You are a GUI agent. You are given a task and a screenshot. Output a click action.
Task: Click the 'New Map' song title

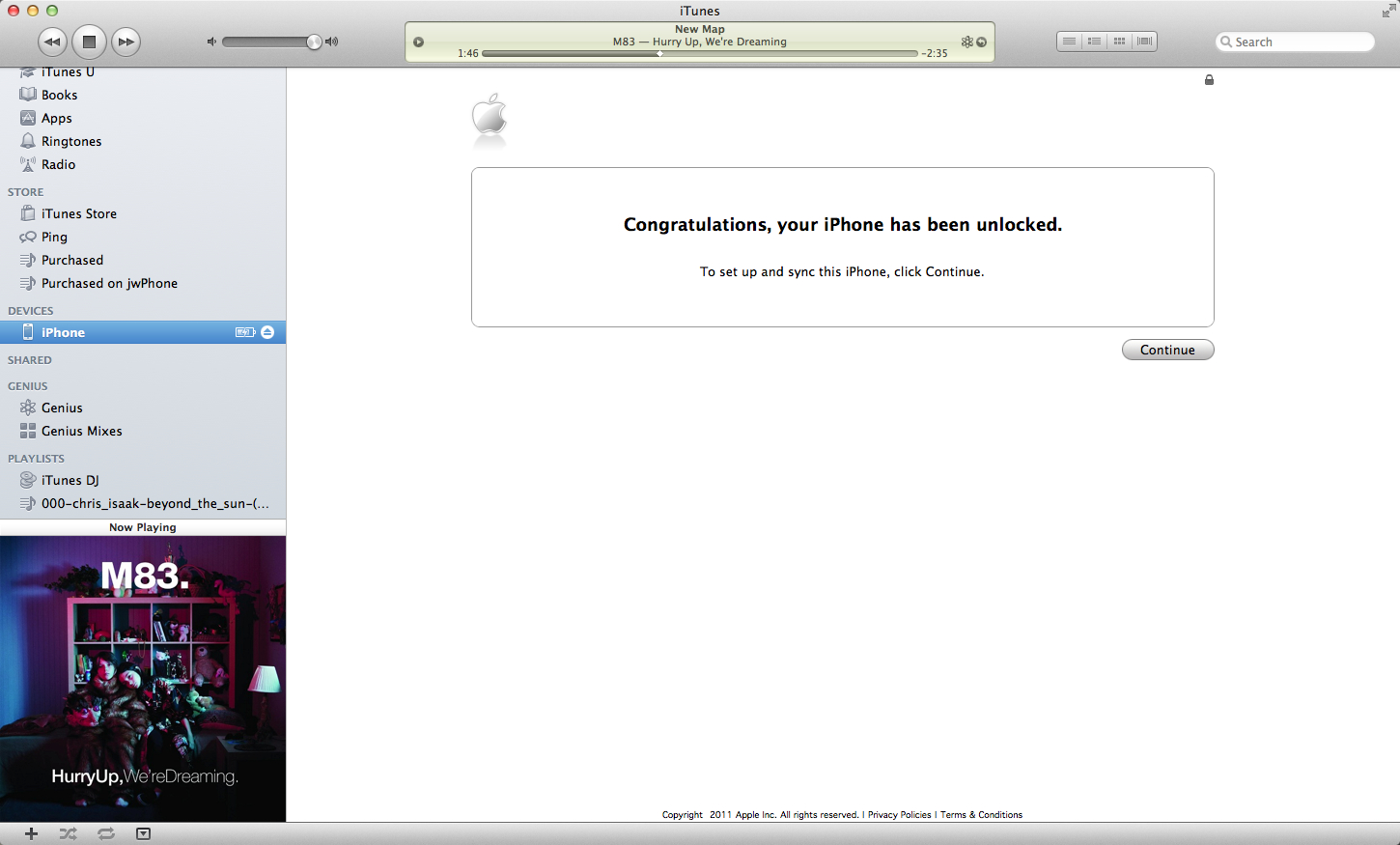(x=700, y=29)
